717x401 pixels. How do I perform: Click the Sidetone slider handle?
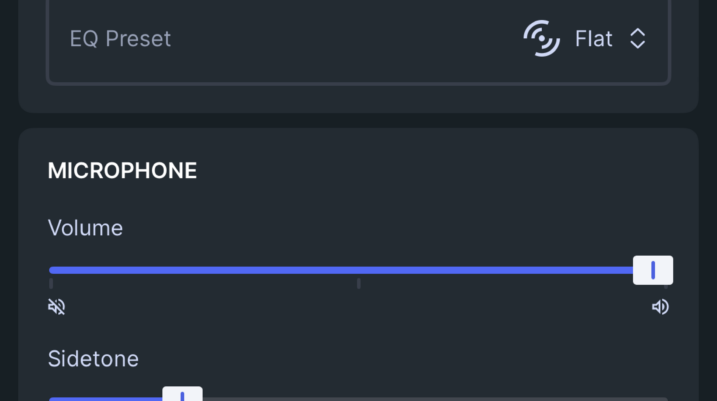(182, 396)
